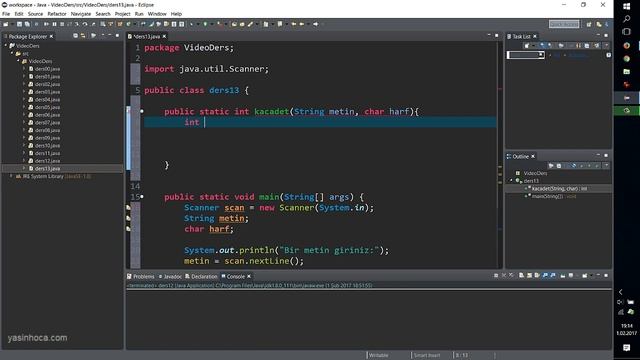640x360 pixels.
Task: Click the Save toolbar icon
Action: [19, 24]
